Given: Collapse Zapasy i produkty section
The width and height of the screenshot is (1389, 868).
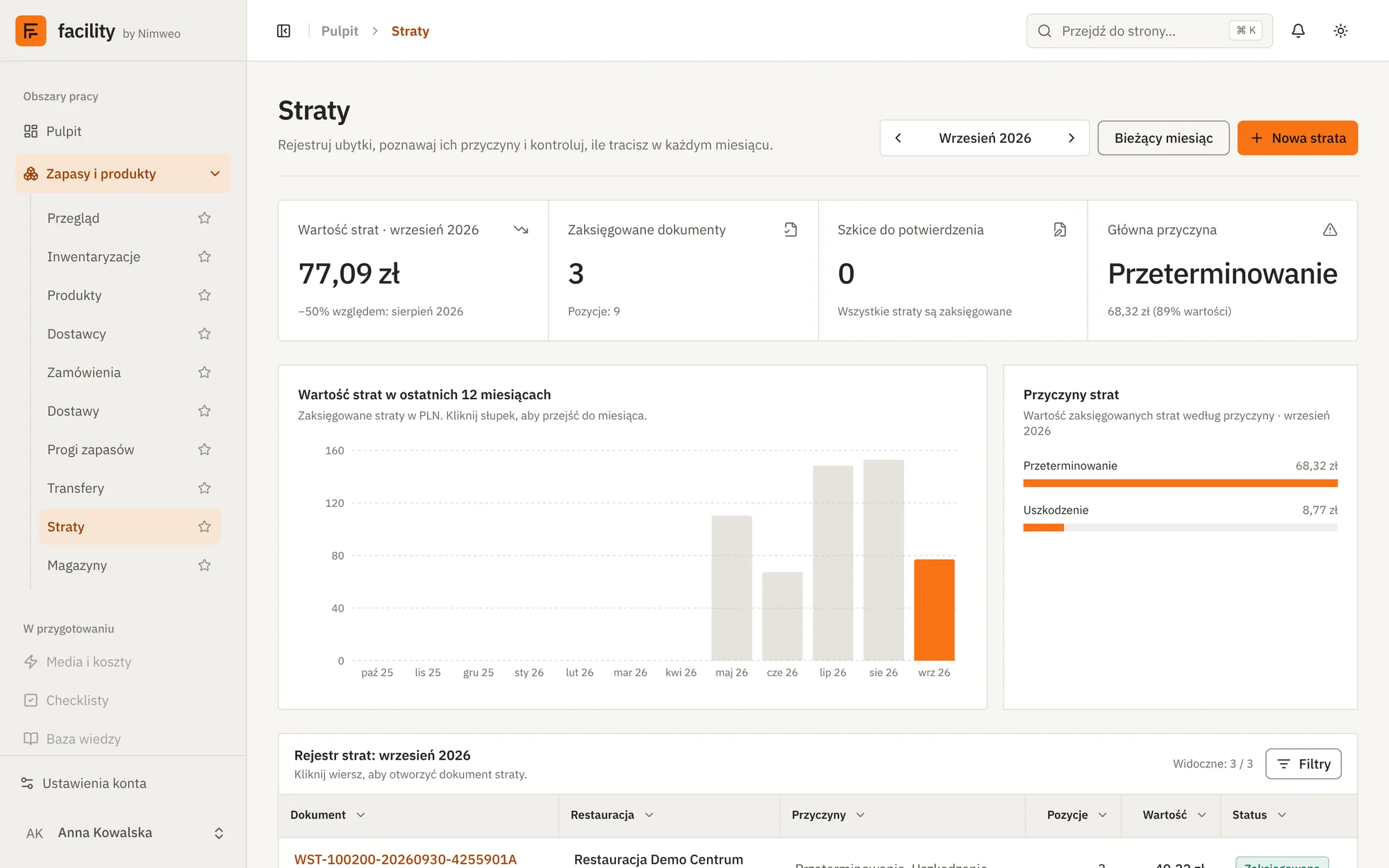Looking at the screenshot, I should point(123,174).
